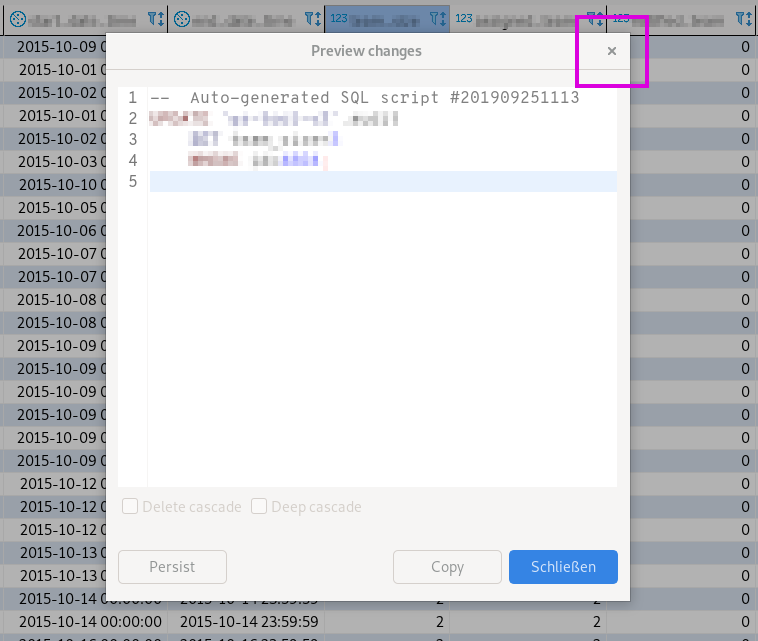Click clock type icon in first column header
The height and width of the screenshot is (641, 758).
coord(18,19)
